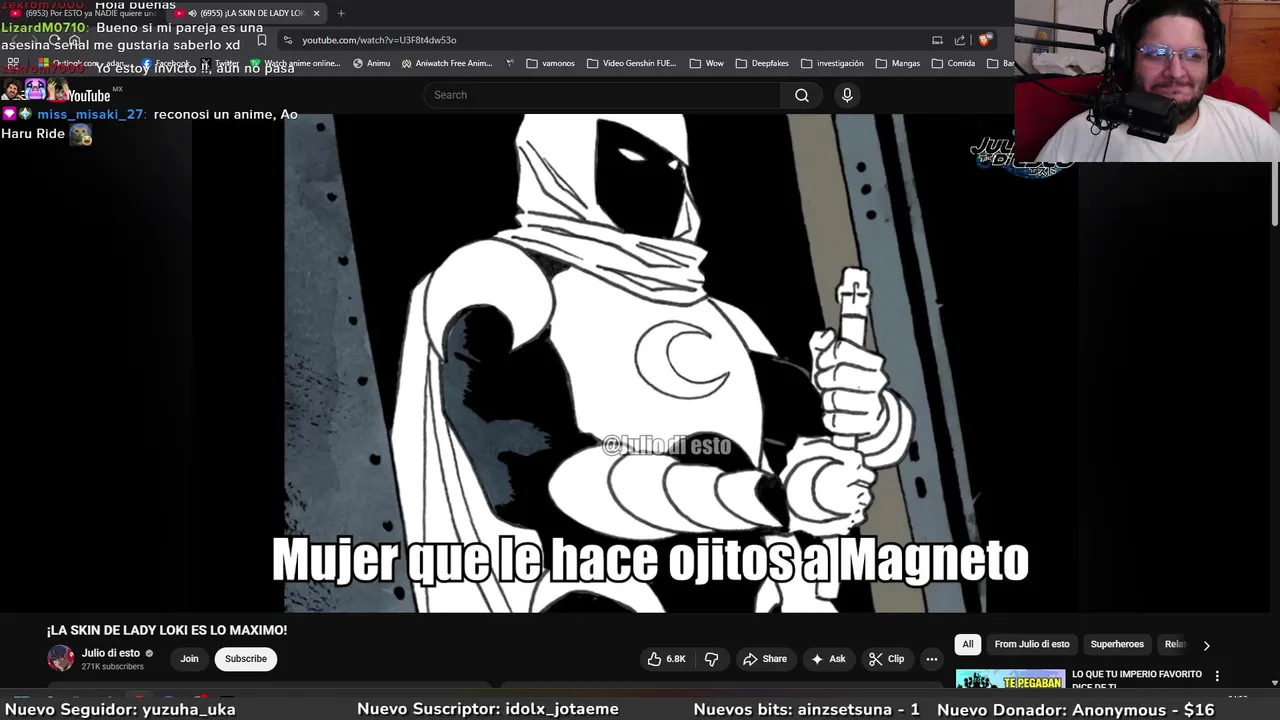Viewport: 1280px width, 720px height.
Task: Switch to LA SKIN DE LADY LOKI tab
Action: (x=247, y=13)
